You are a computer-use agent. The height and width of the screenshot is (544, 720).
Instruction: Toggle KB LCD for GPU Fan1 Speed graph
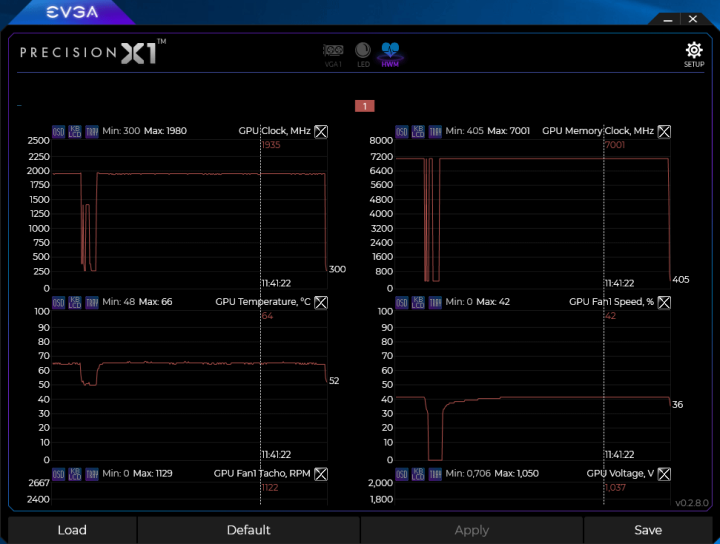click(418, 303)
